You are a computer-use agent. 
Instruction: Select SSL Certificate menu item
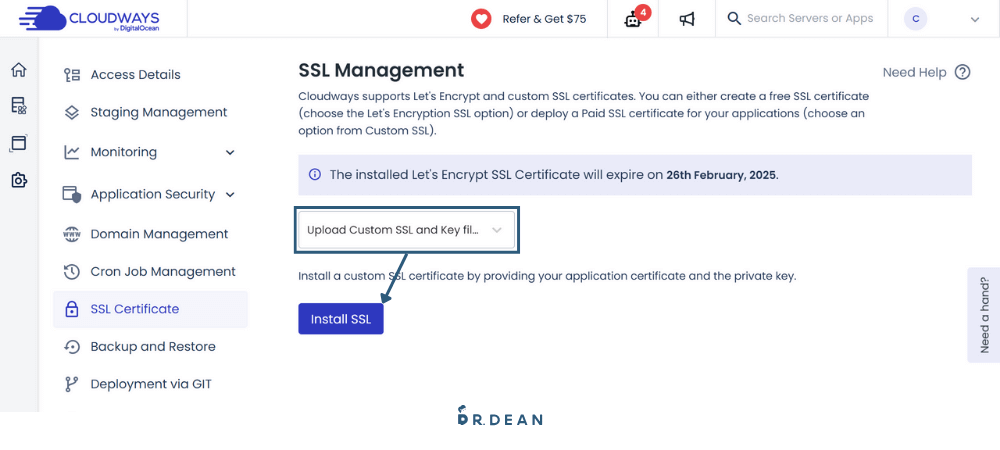(x=151, y=310)
